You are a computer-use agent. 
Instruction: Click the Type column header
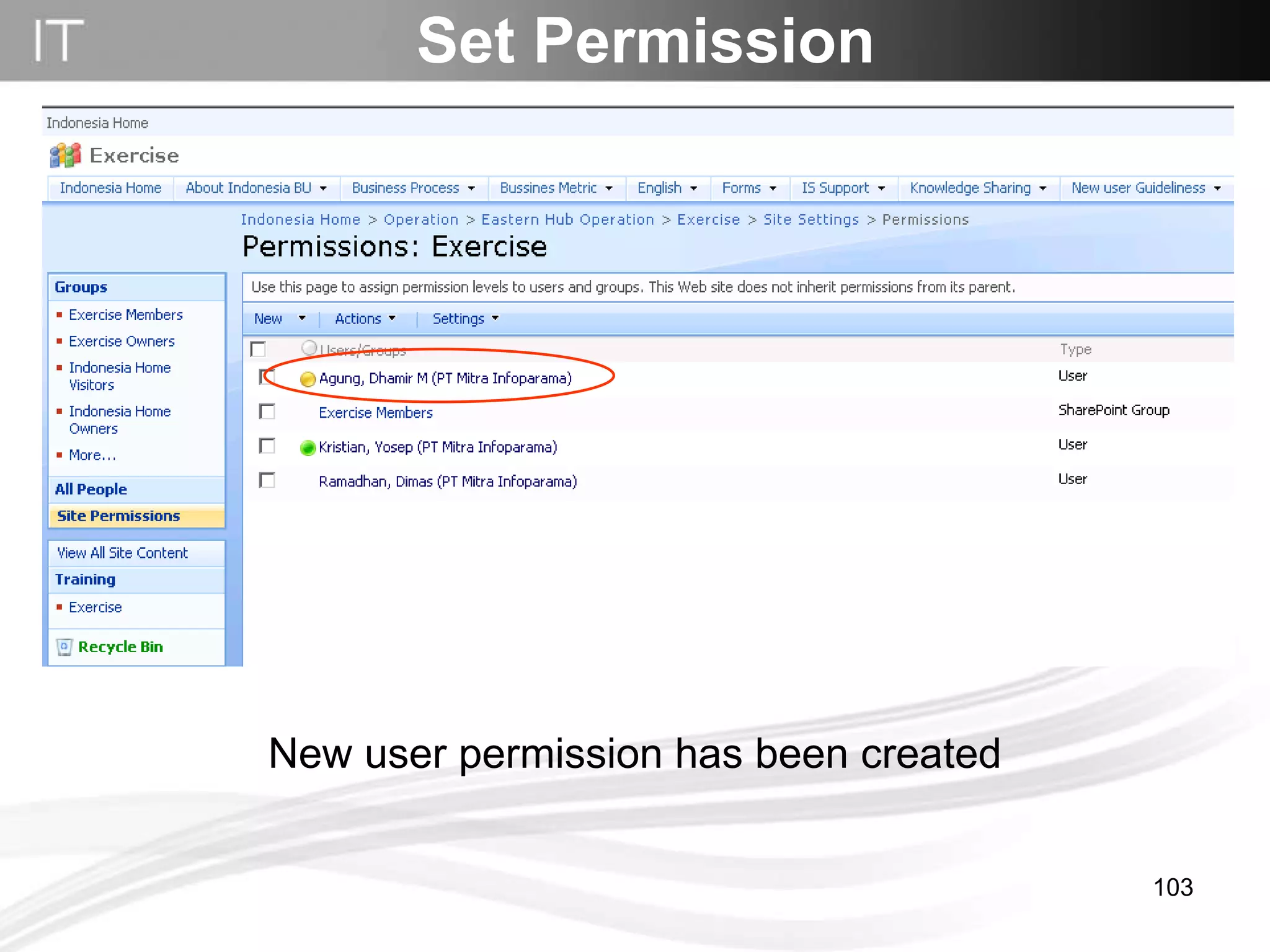pyautogui.click(x=1076, y=350)
